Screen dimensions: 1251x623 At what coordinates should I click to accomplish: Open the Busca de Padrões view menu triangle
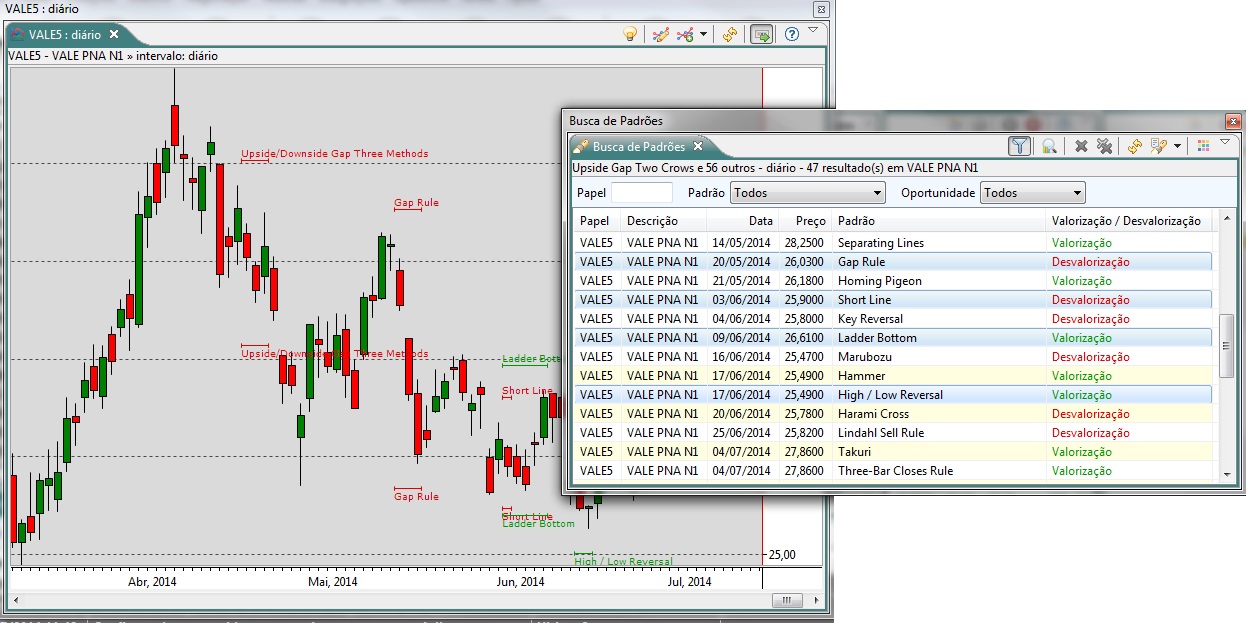[1225, 142]
